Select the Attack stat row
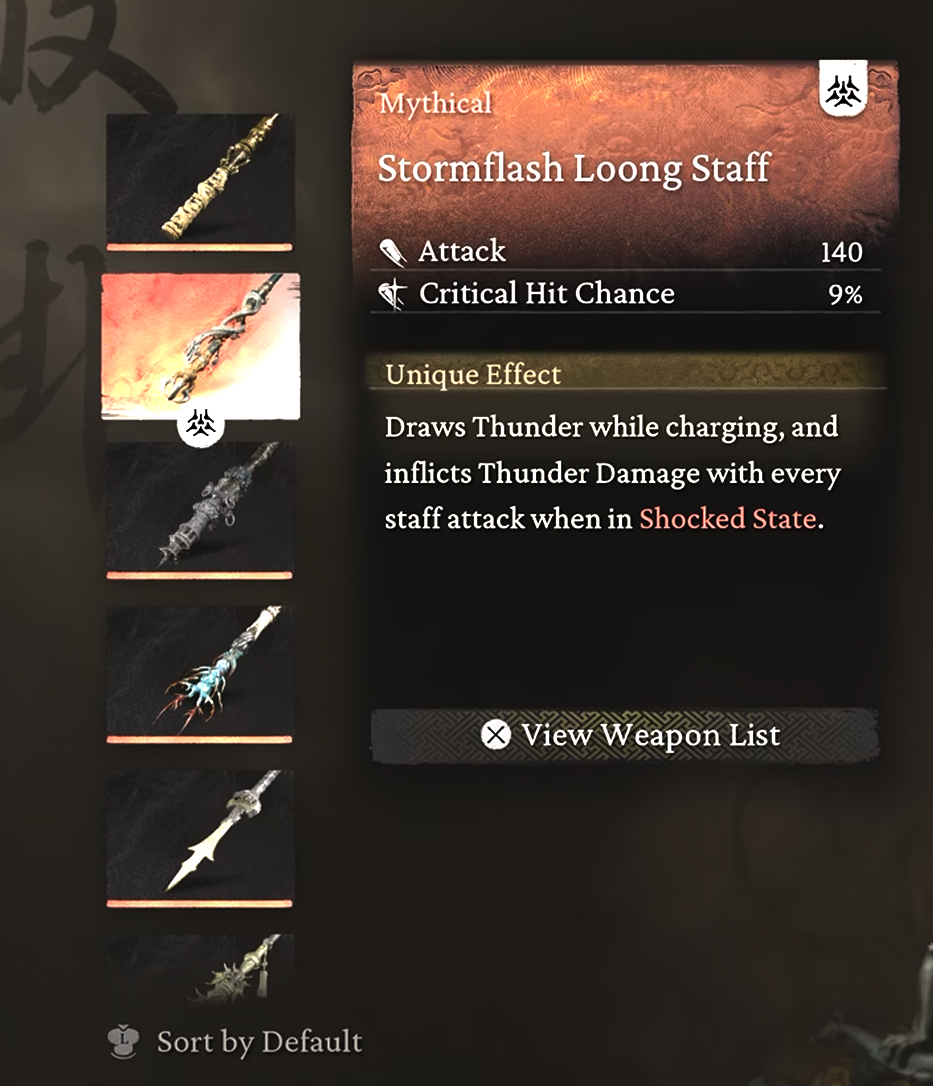Viewport: 933px width, 1086px height. tap(625, 252)
